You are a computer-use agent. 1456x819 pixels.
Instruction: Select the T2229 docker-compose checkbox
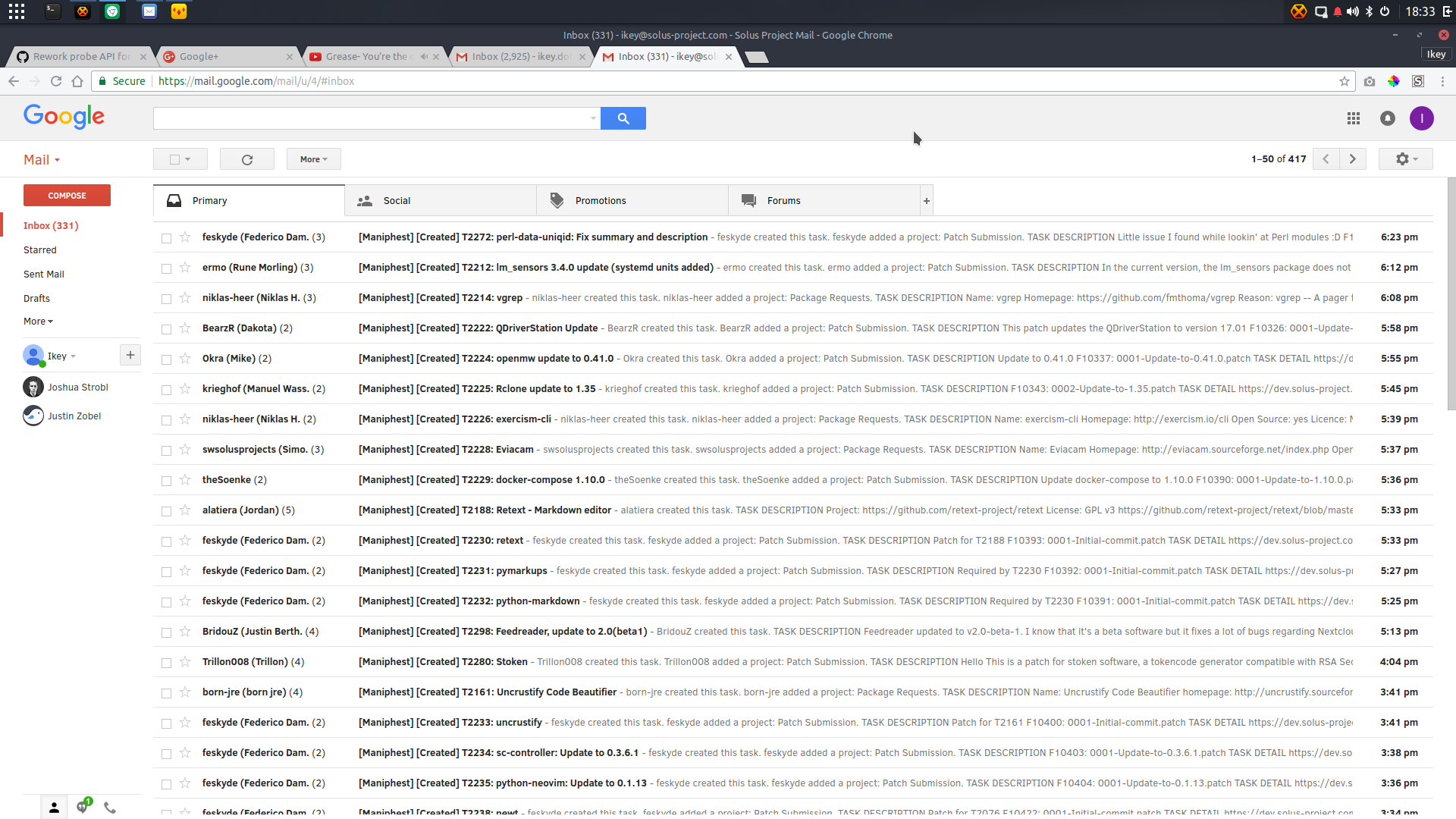tap(166, 481)
